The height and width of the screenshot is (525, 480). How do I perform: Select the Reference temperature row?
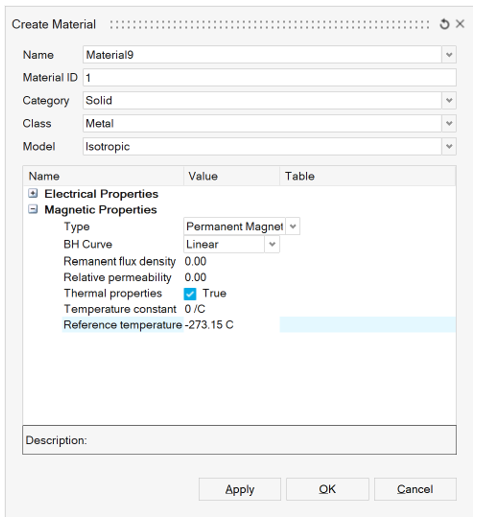pyautogui.click(x=259, y=325)
